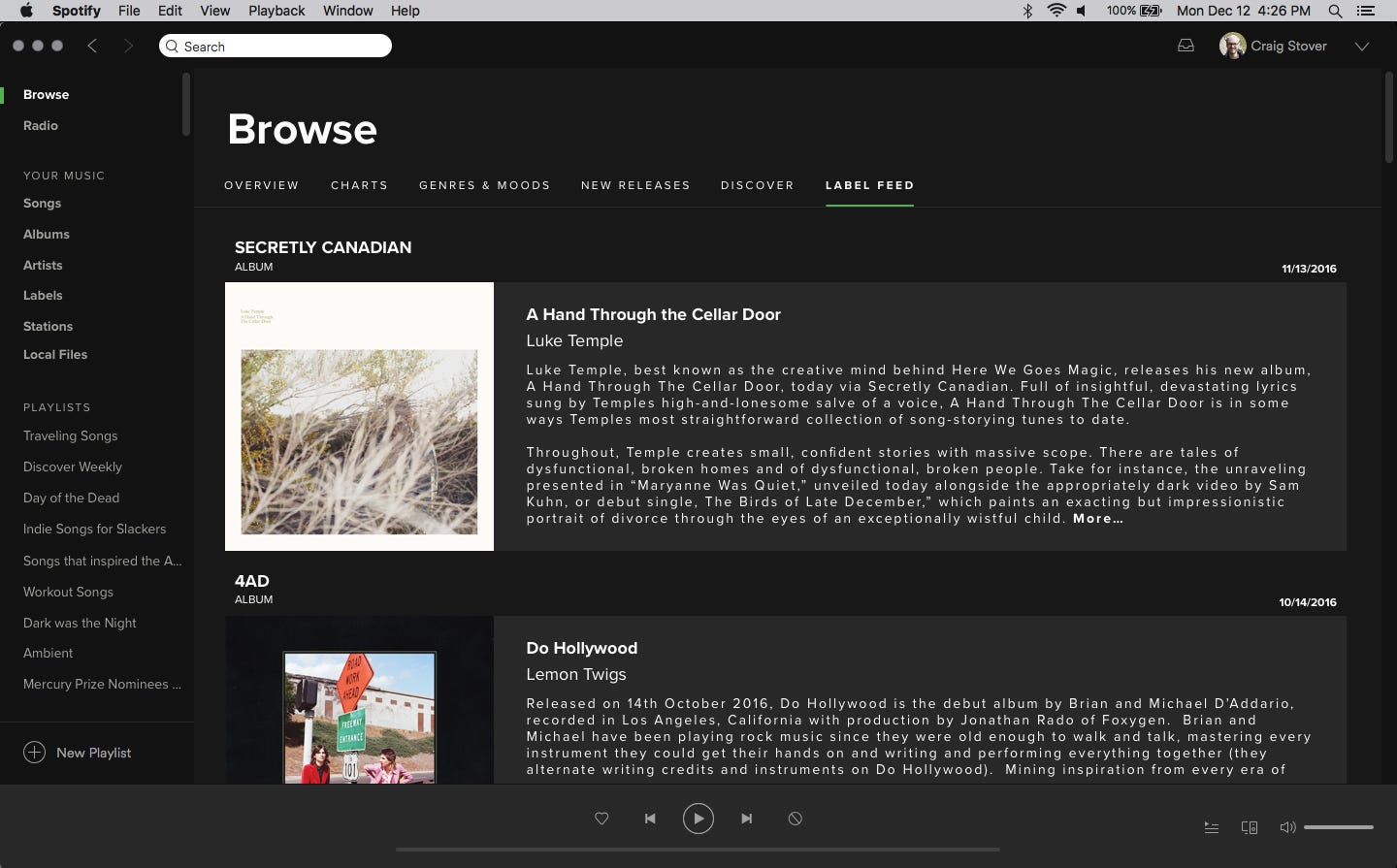This screenshot has width=1397, height=868.
Task: Open A Hand Through the Cellar Door cover
Action: point(359,416)
